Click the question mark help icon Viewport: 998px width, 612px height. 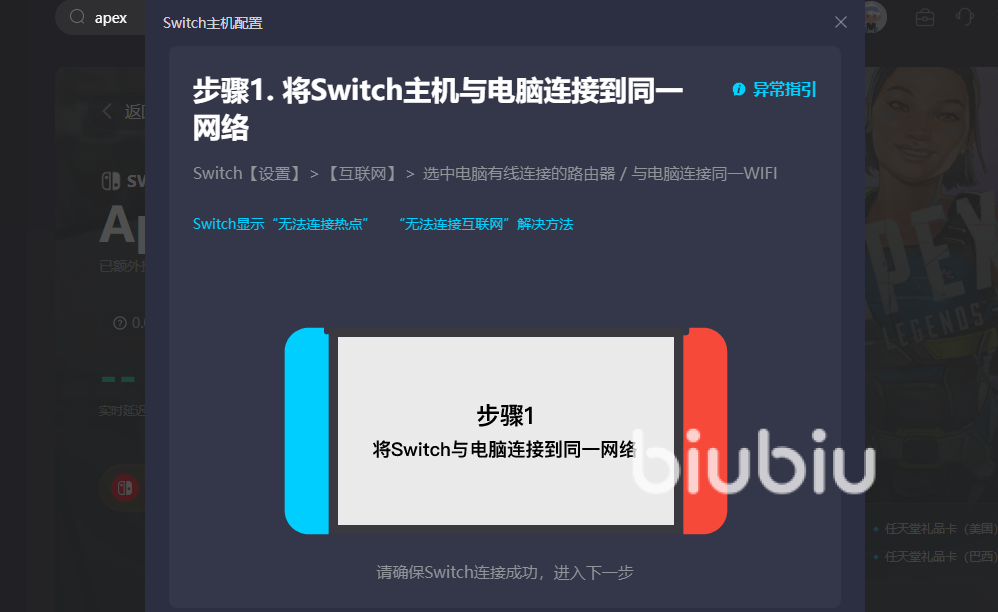[x=120, y=323]
